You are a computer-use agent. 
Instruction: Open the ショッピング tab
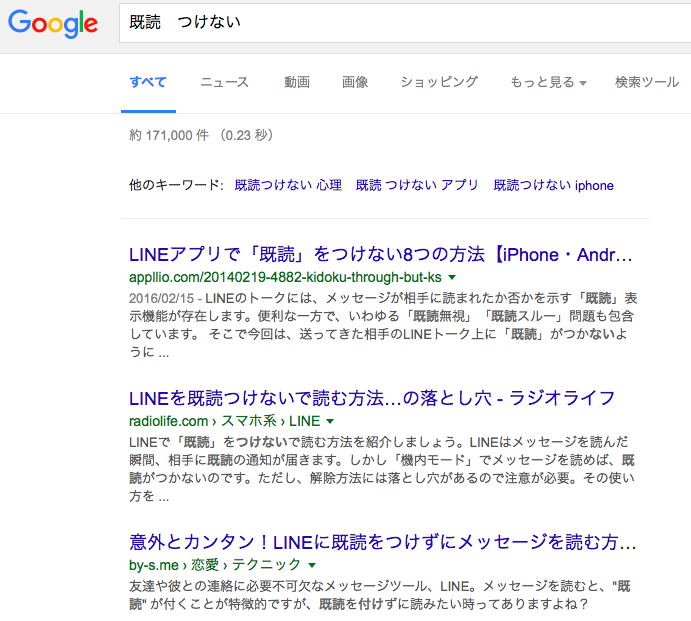[x=439, y=82]
